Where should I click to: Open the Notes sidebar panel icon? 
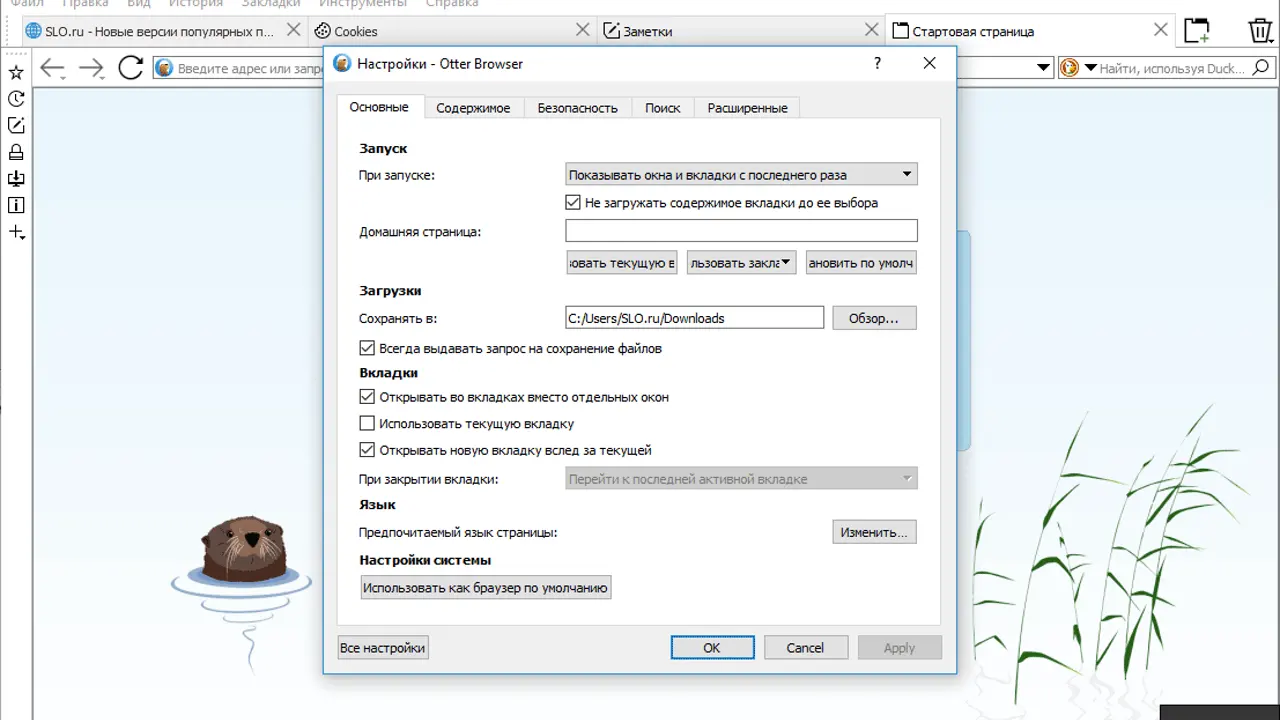[x=16, y=126]
